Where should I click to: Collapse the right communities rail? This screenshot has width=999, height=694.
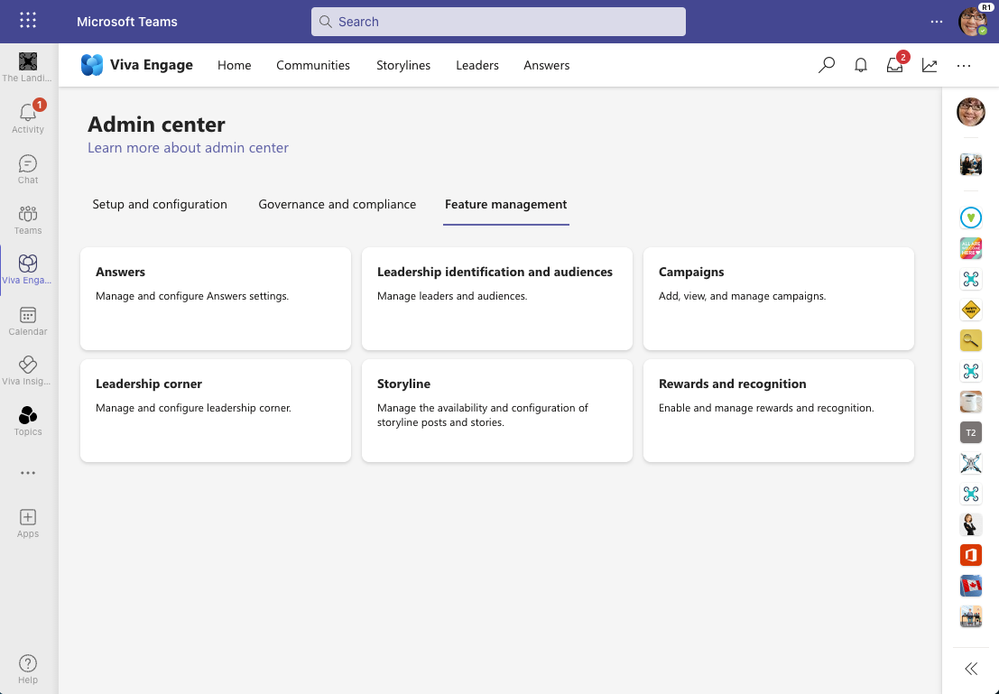[971, 668]
